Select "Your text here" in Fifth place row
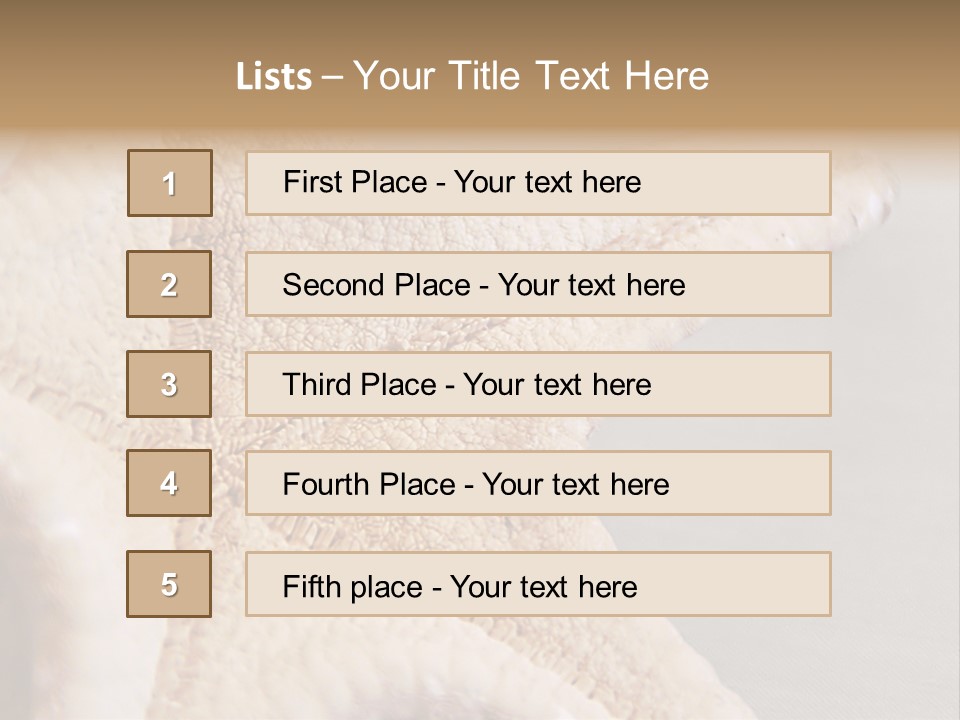This screenshot has width=960, height=720. 543,586
